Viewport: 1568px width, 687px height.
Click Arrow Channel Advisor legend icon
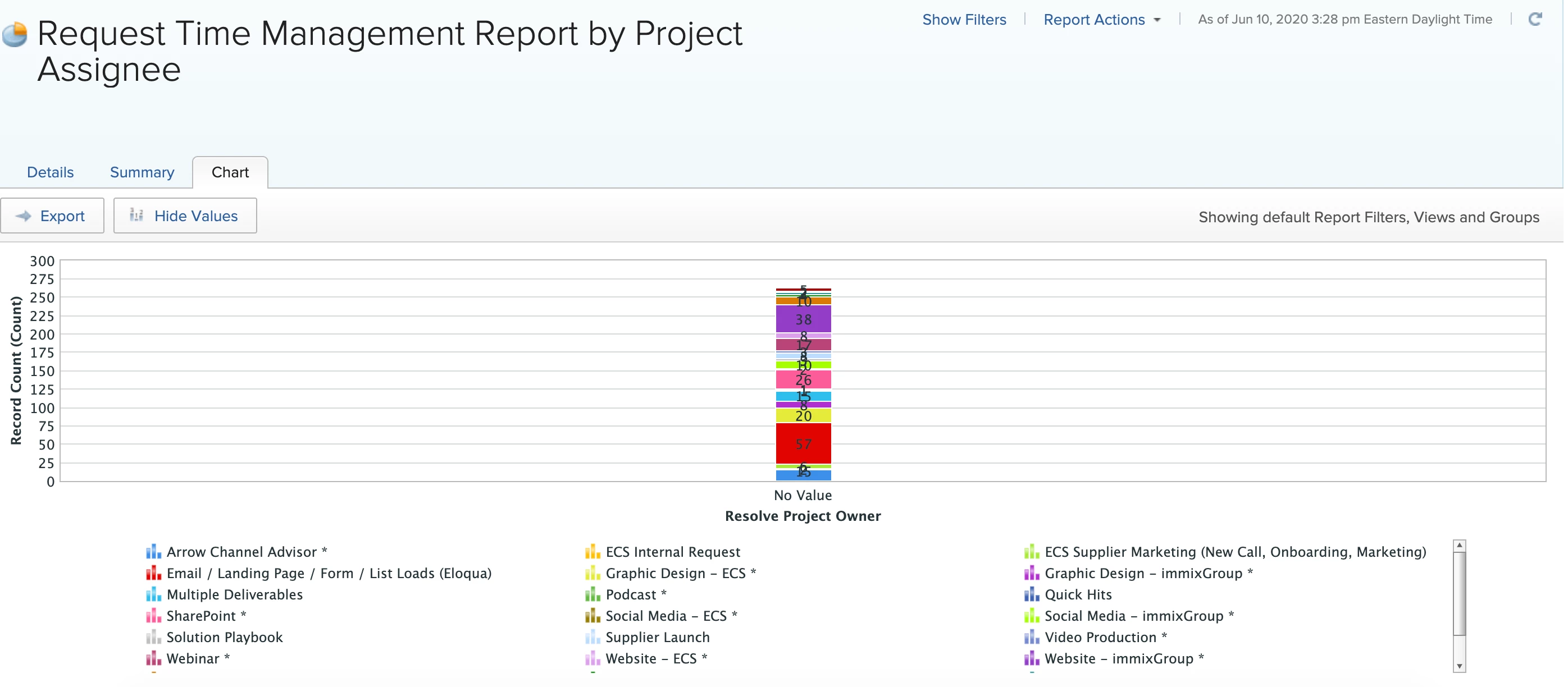153,552
